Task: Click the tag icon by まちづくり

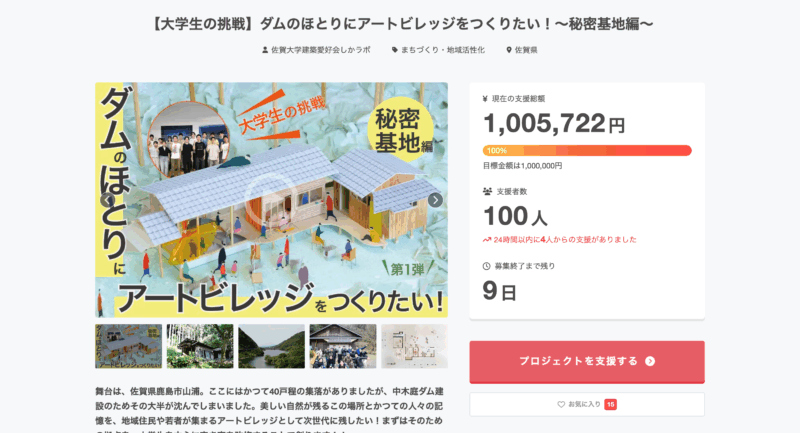Action: click(x=395, y=49)
